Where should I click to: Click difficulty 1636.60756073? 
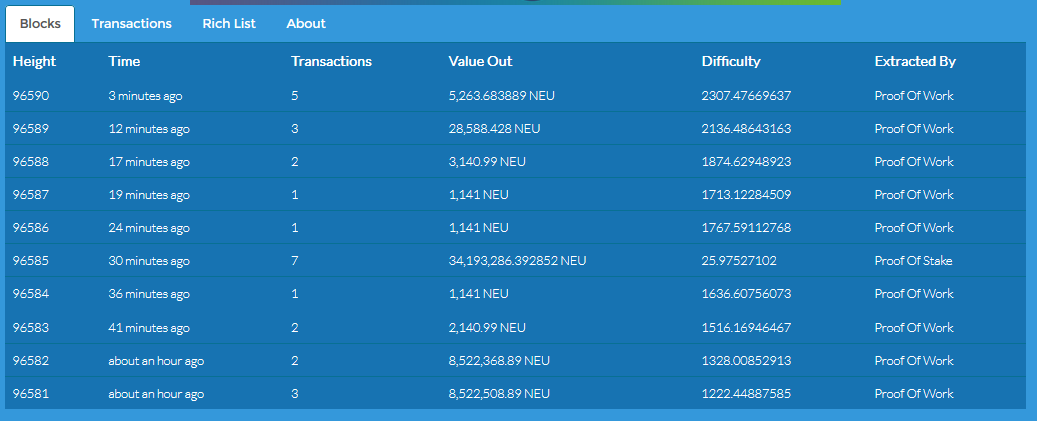pos(746,294)
